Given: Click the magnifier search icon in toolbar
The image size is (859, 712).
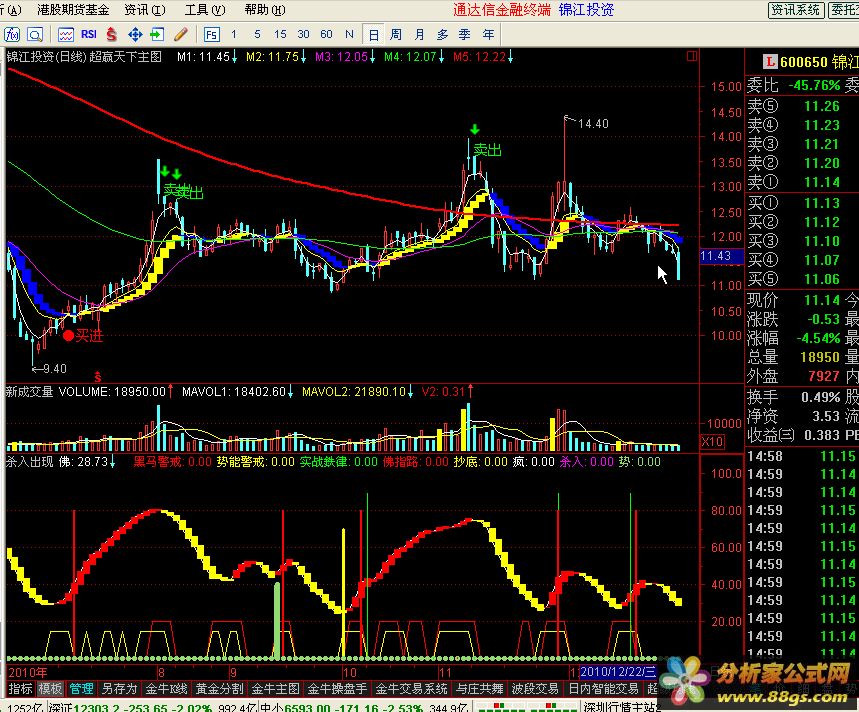Looking at the screenshot, I should pyautogui.click(x=35, y=35).
